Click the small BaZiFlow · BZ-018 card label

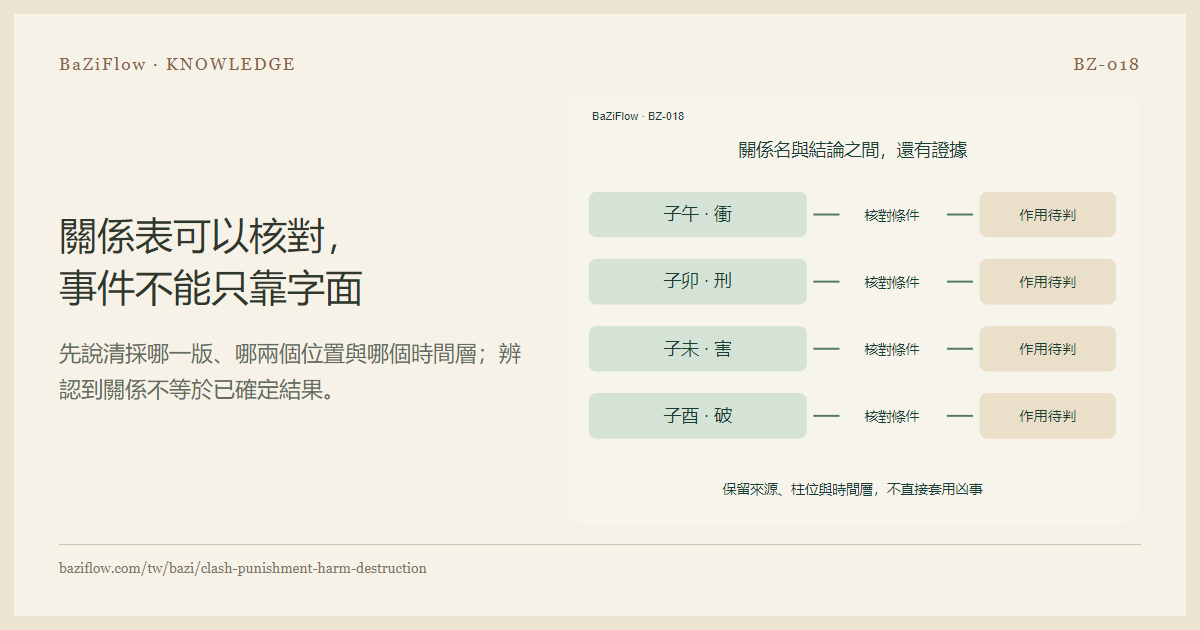[x=638, y=116]
